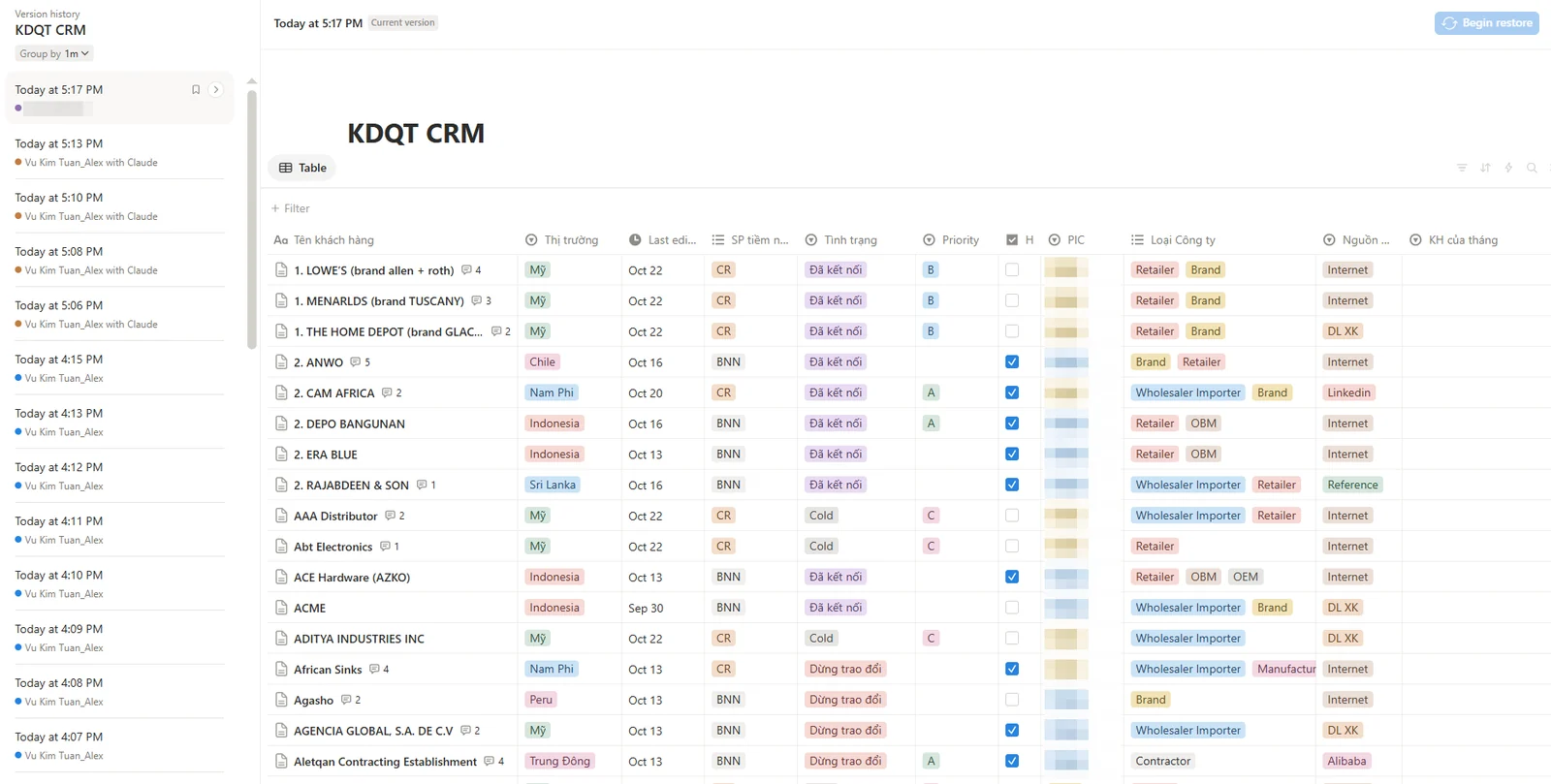Open the filter icon in table toolbar
This screenshot has height=784, width=1551.
(1462, 168)
